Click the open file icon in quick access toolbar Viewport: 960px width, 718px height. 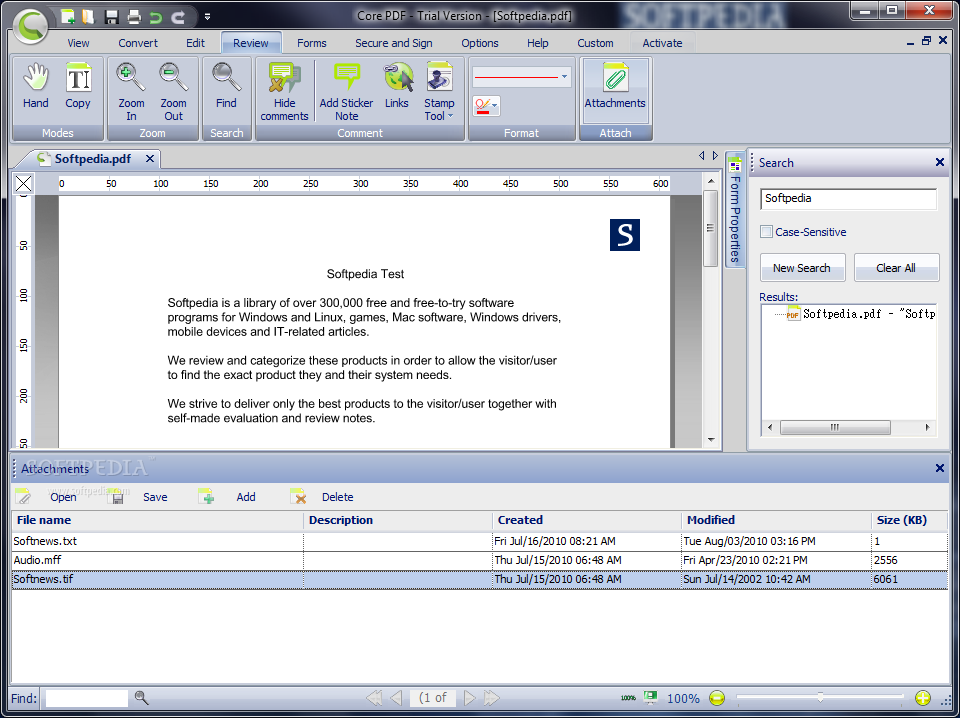click(x=89, y=17)
